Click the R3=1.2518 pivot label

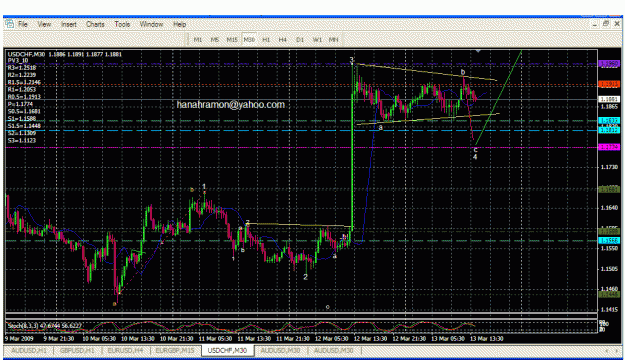tap(22, 68)
